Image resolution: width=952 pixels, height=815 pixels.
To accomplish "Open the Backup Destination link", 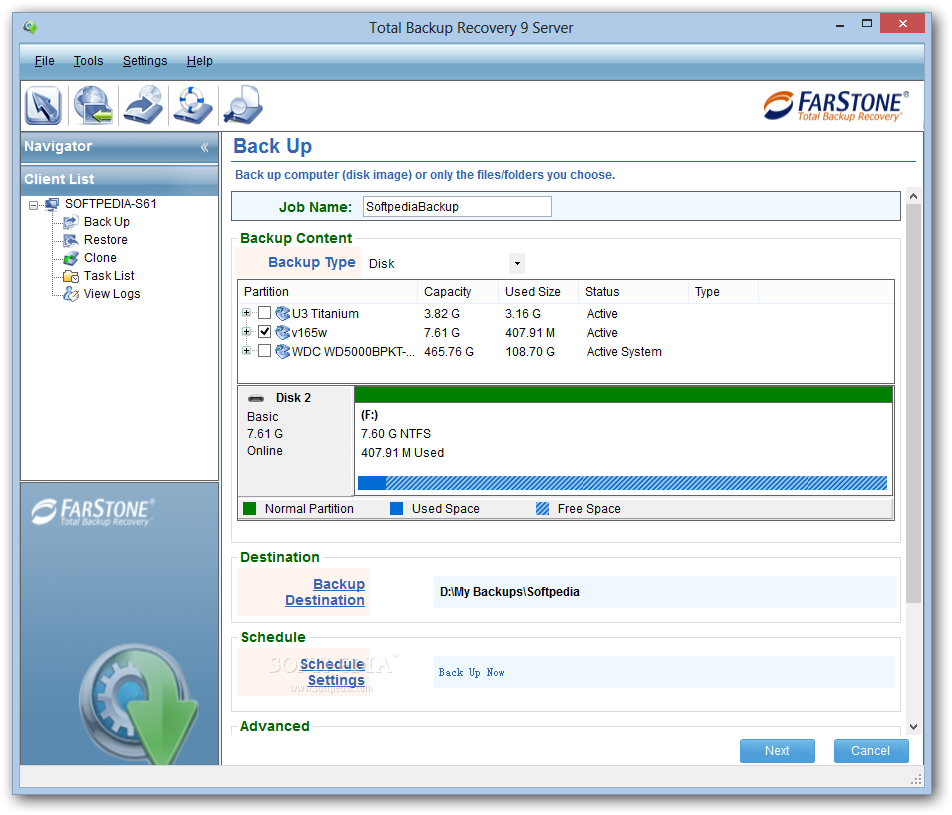I will pos(325,592).
